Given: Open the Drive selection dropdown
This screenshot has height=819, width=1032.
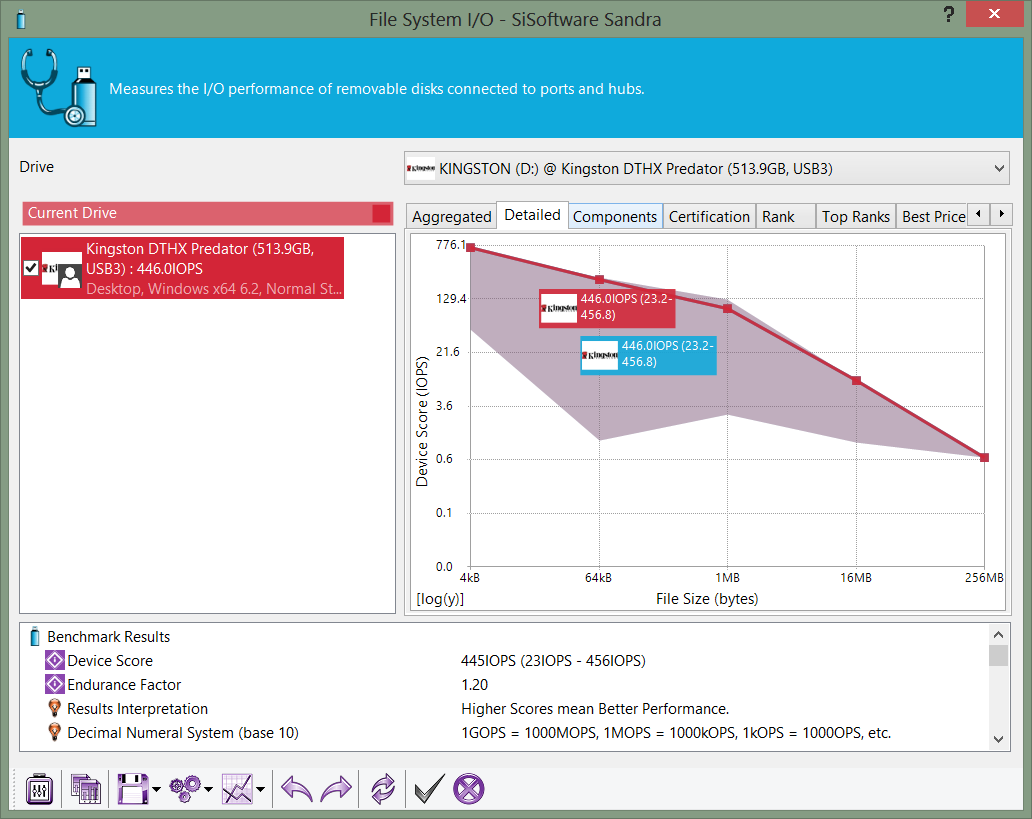Looking at the screenshot, I should pos(999,169).
